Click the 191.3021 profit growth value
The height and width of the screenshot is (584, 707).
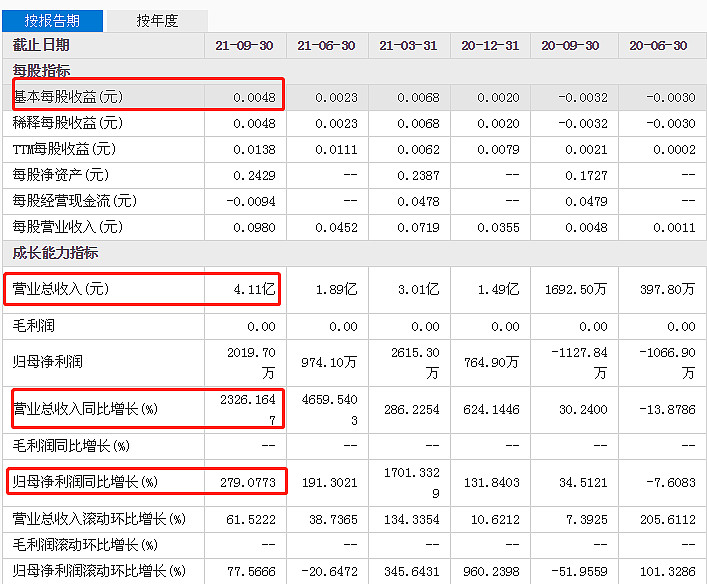tap(330, 483)
